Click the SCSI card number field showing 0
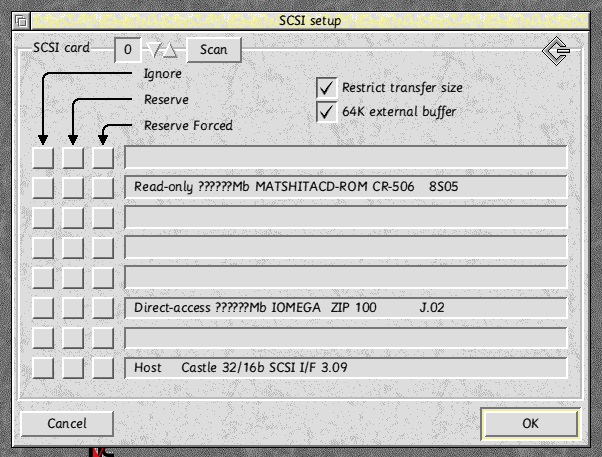The height and width of the screenshot is (457, 602). pyautogui.click(x=127, y=50)
